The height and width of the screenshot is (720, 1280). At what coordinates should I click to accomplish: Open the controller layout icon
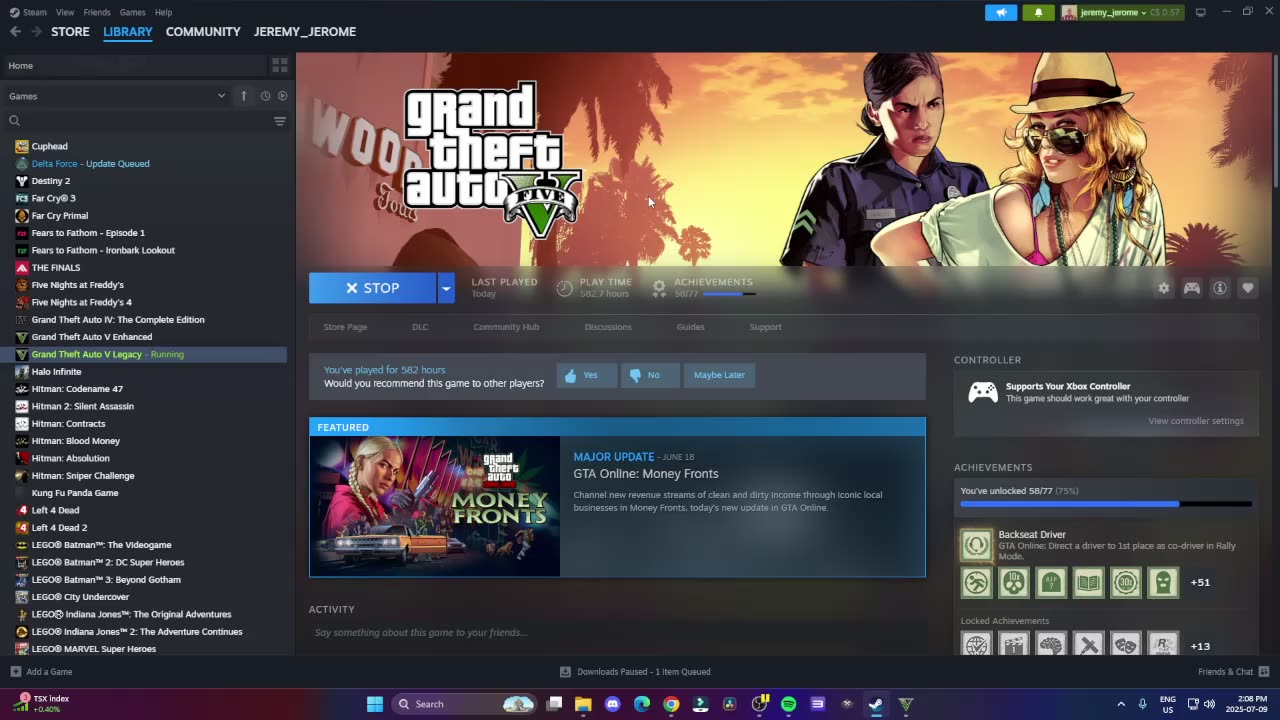coord(1192,288)
